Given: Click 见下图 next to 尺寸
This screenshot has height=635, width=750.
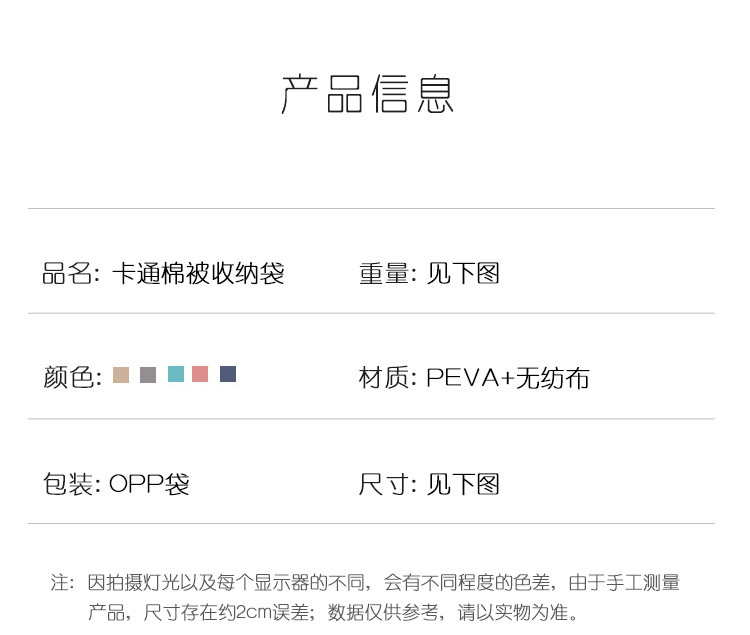Looking at the screenshot, I should (463, 484).
